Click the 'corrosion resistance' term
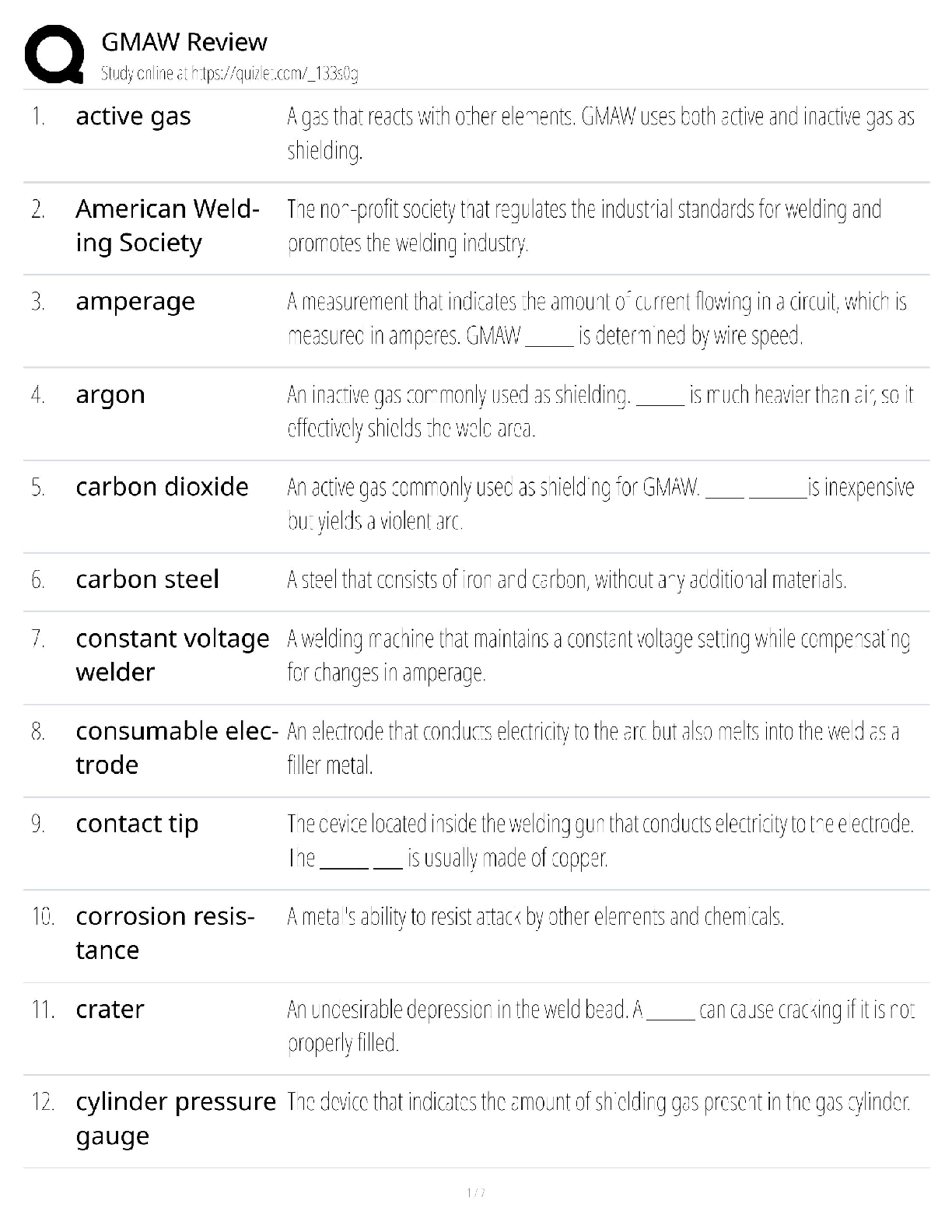The width and height of the screenshot is (952, 1232). pos(165,933)
